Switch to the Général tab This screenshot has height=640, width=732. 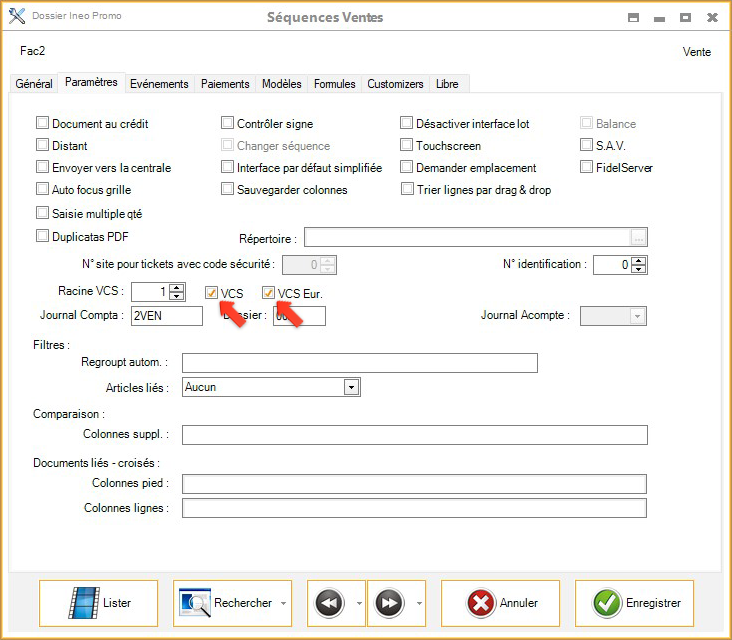34,84
